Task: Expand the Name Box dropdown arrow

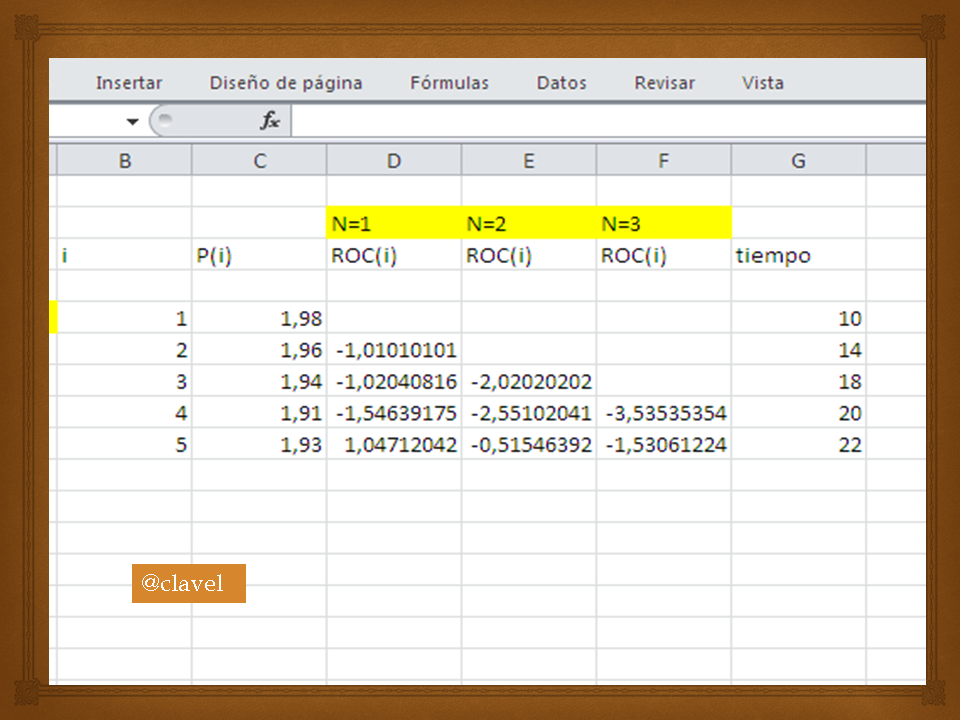Action: pyautogui.click(x=132, y=121)
